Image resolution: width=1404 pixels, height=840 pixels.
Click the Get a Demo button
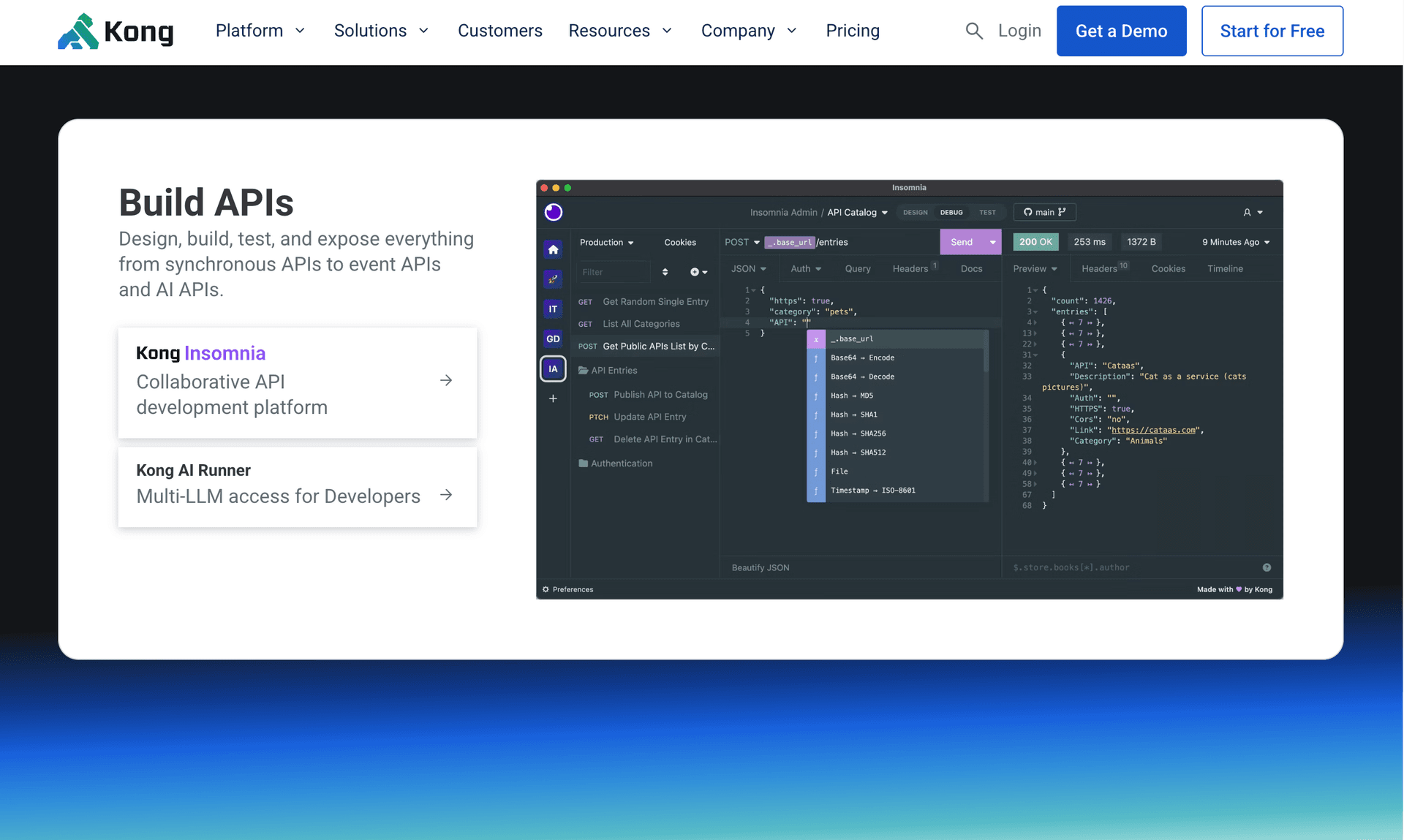click(x=1121, y=31)
